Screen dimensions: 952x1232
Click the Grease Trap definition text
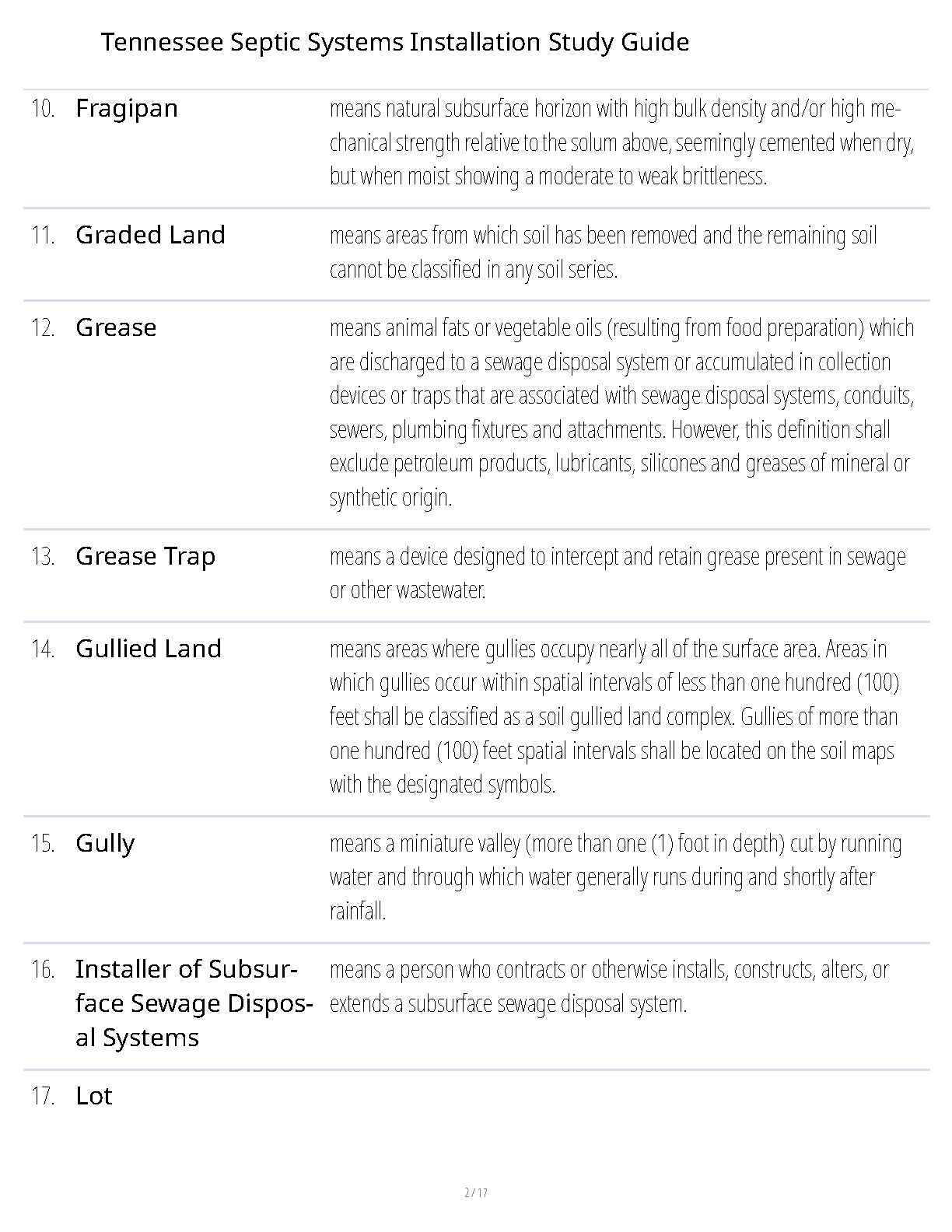pyautogui.click(x=617, y=573)
